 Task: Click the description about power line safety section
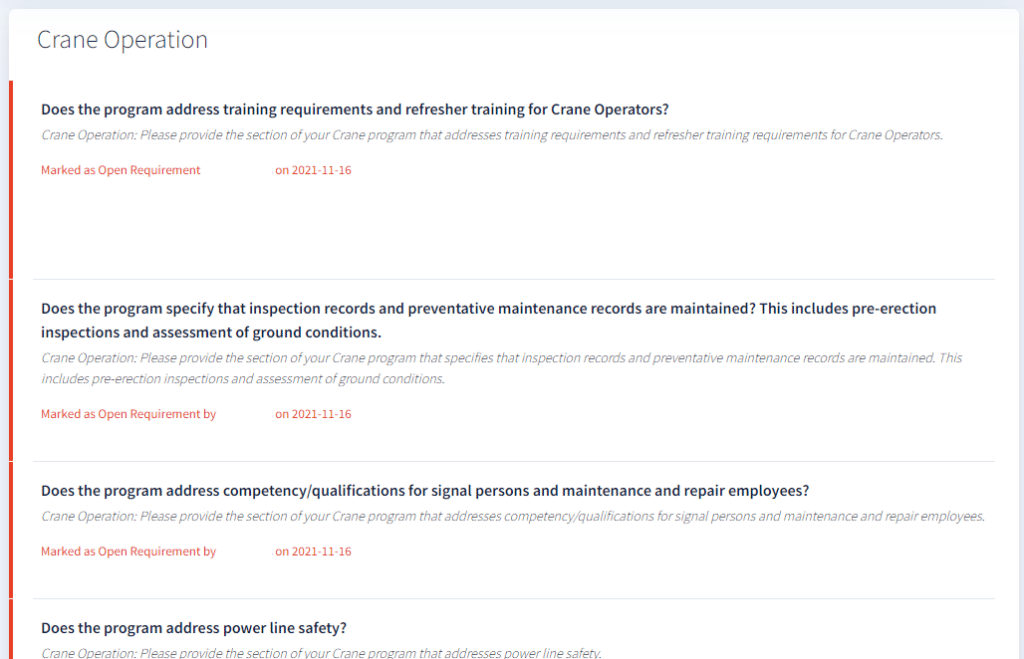pyautogui.click(x=321, y=652)
